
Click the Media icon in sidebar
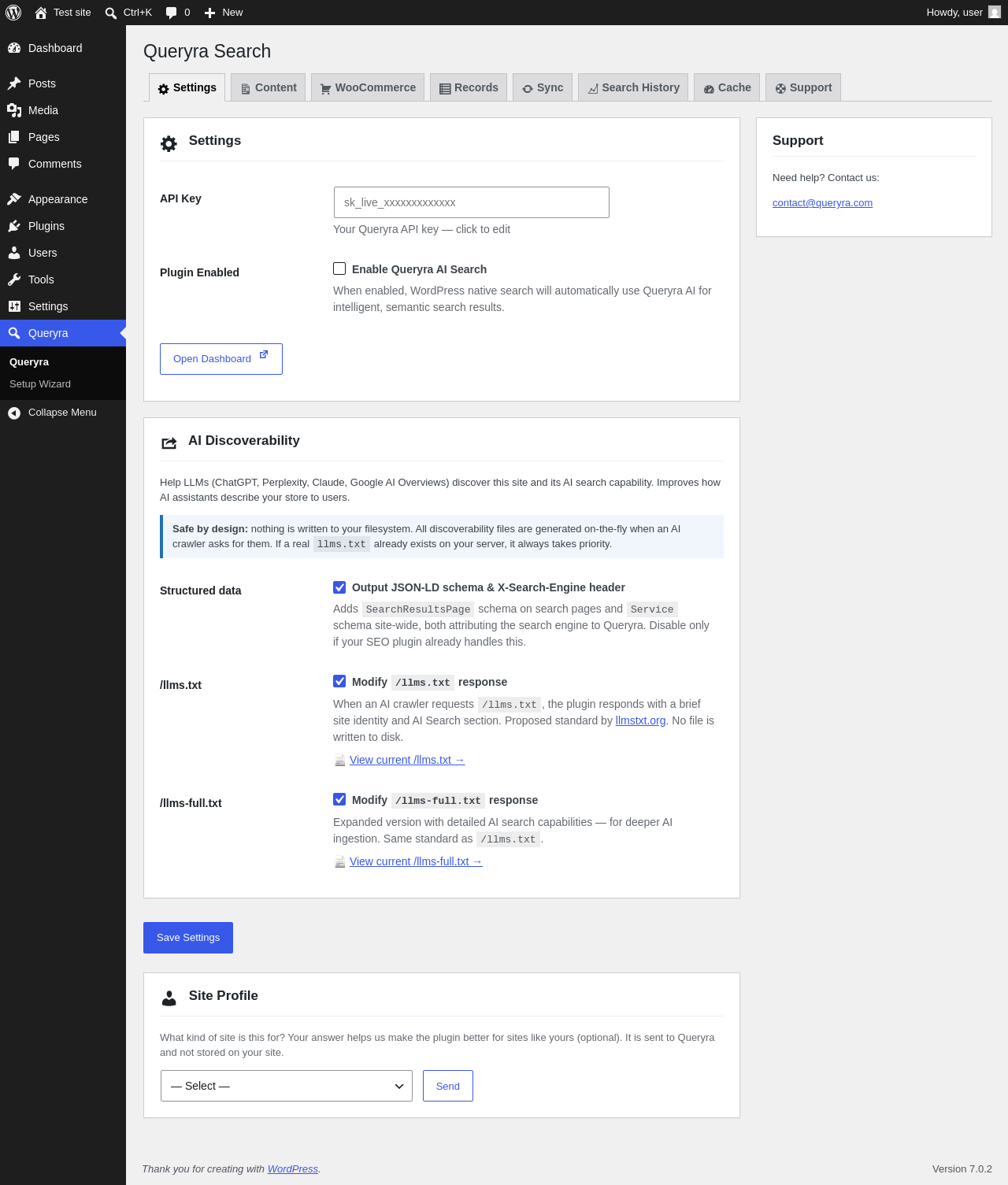point(14,110)
